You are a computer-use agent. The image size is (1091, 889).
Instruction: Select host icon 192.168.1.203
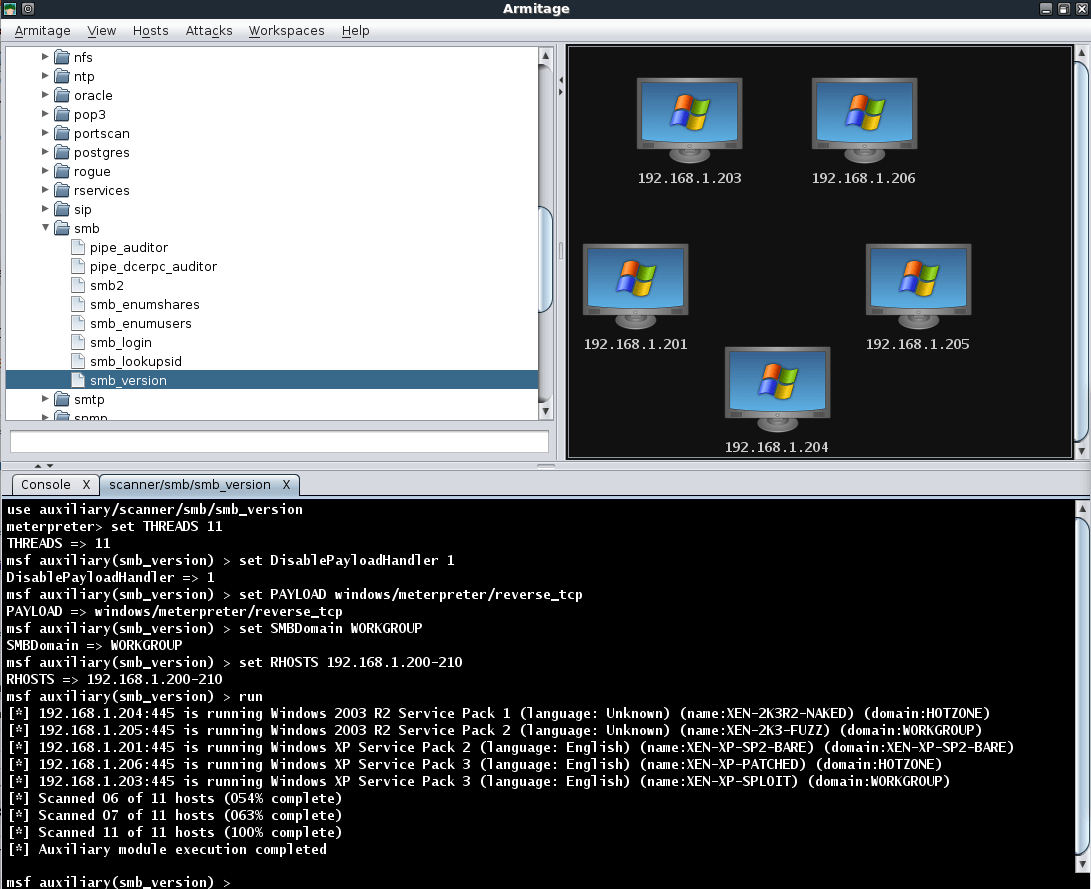pos(689,120)
